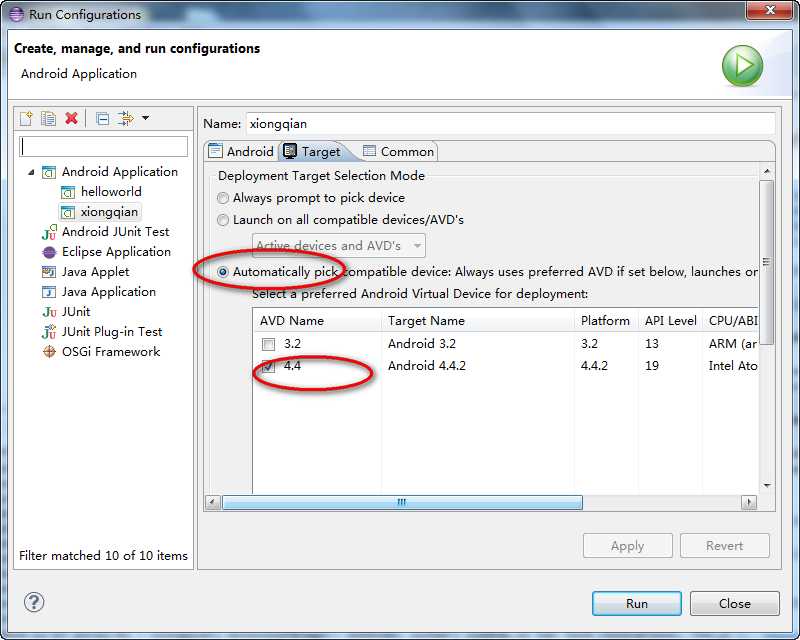
Task: Choose Launch on all compatible devices/AVD's
Action: tap(223, 220)
